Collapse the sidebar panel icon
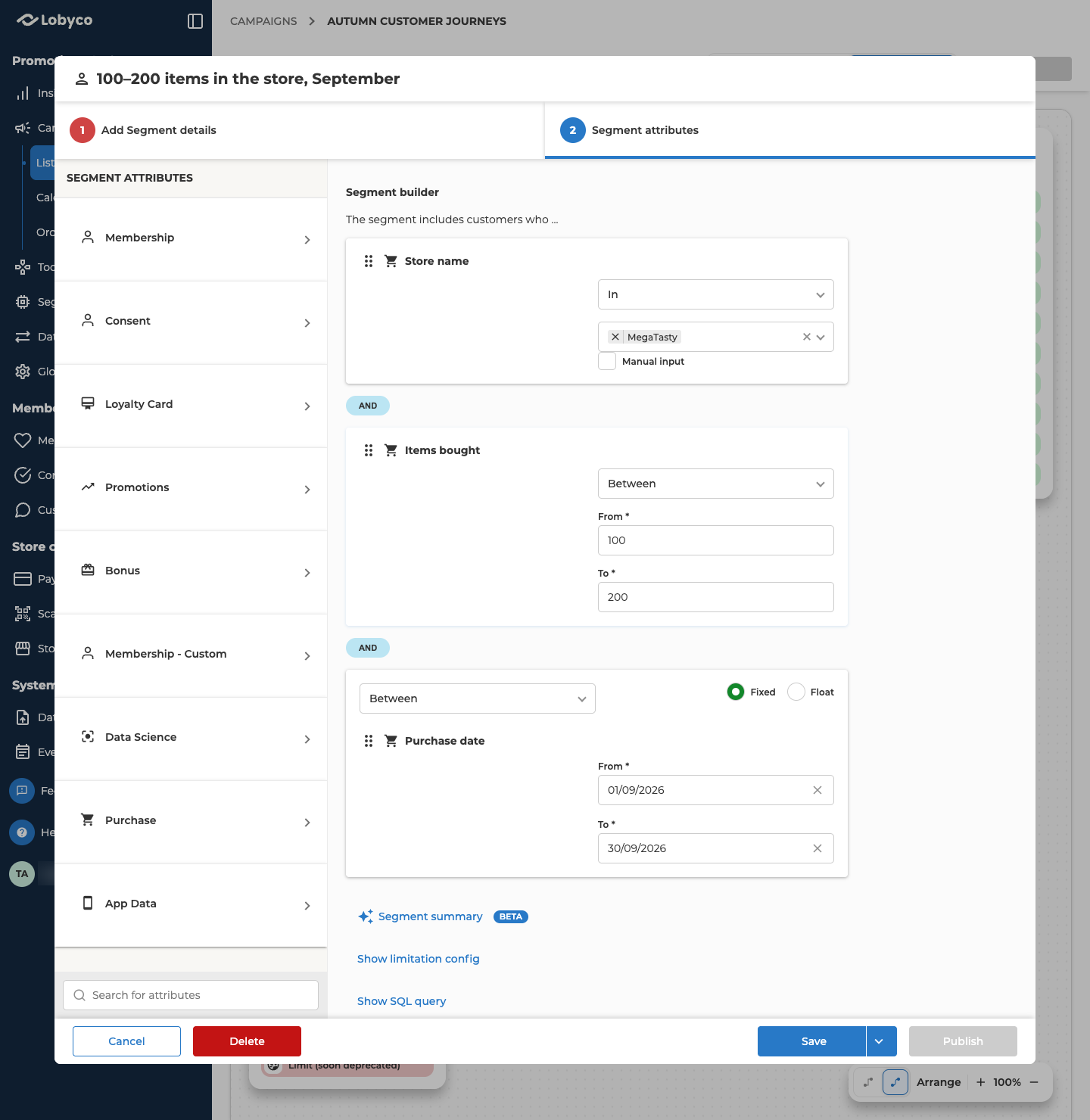This screenshot has height=1120, width=1090. [195, 21]
